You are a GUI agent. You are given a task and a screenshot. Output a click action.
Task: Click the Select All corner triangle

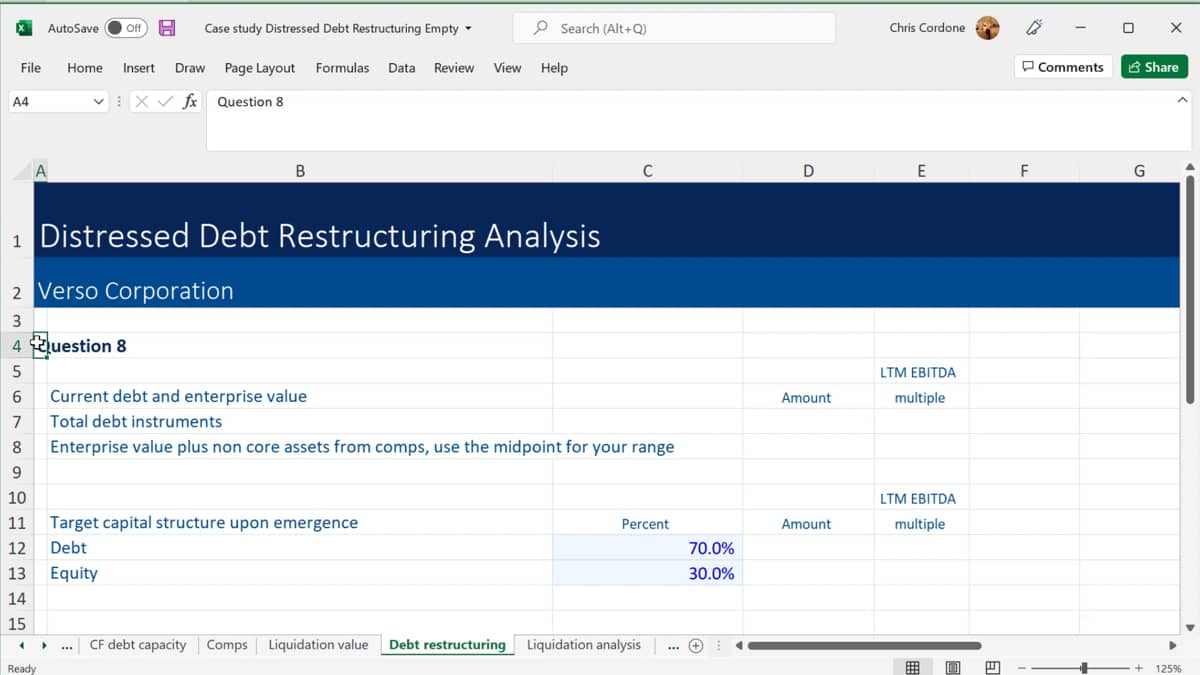coord(23,171)
